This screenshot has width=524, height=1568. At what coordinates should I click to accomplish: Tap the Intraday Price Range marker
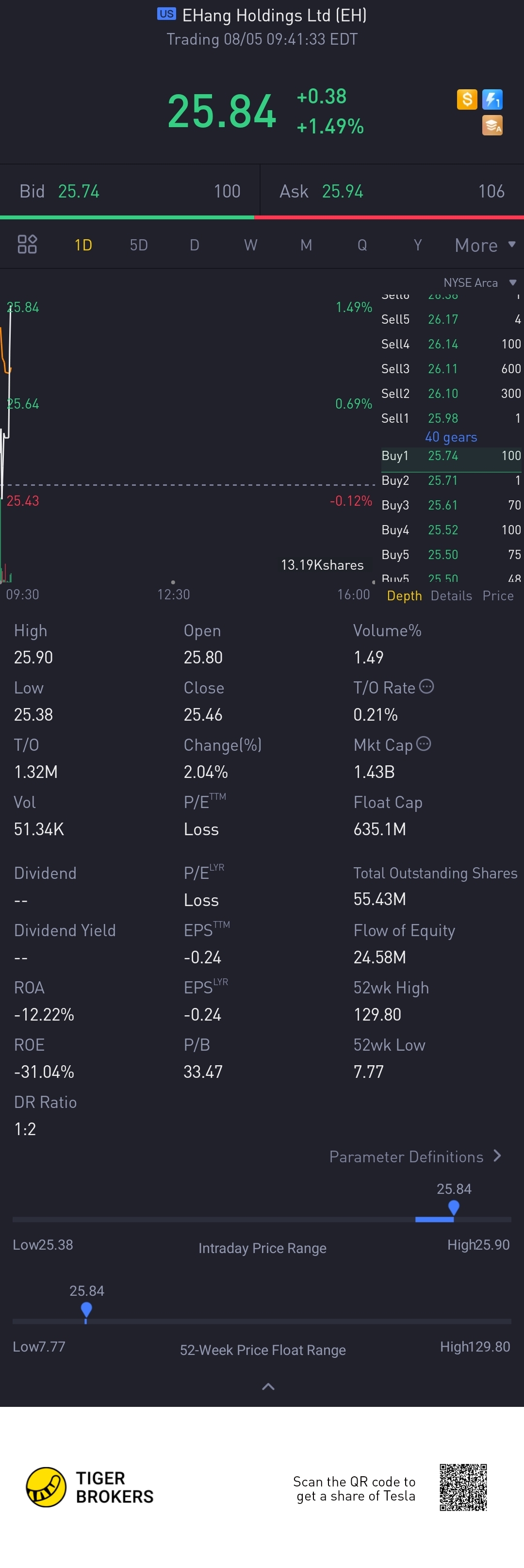point(453,1207)
